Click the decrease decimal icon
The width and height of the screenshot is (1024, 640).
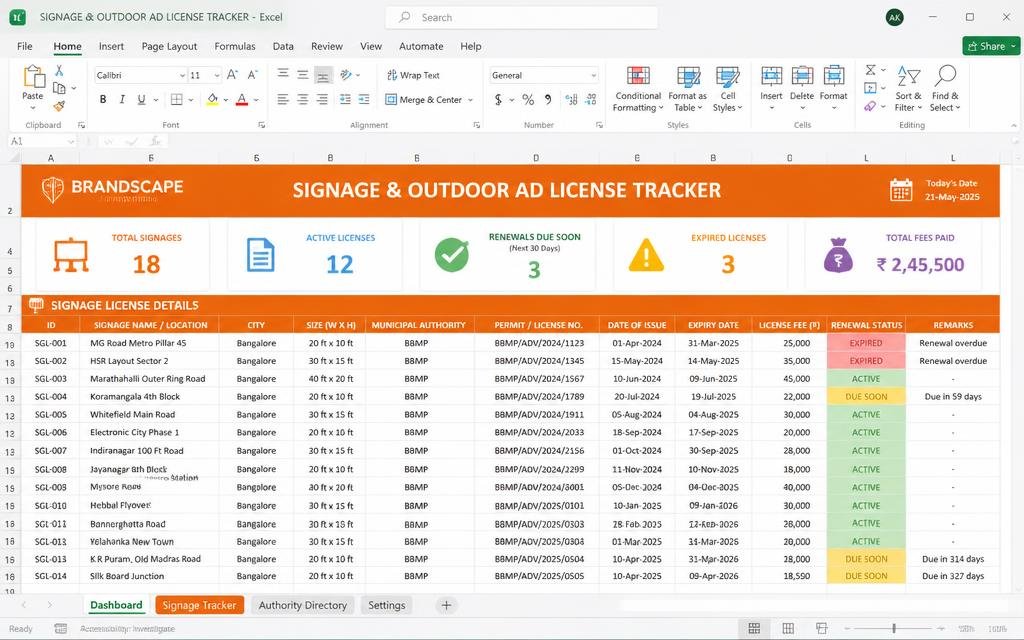[591, 99]
